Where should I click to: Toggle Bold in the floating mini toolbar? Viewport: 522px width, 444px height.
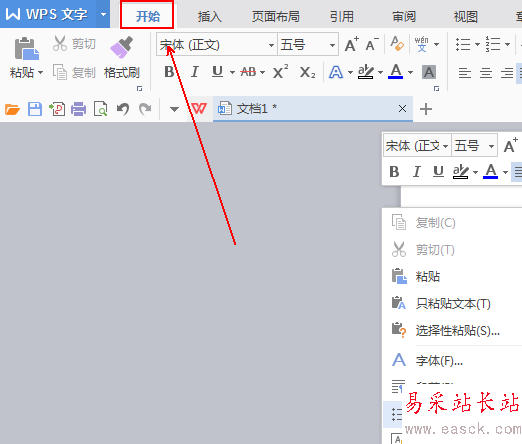tap(394, 172)
